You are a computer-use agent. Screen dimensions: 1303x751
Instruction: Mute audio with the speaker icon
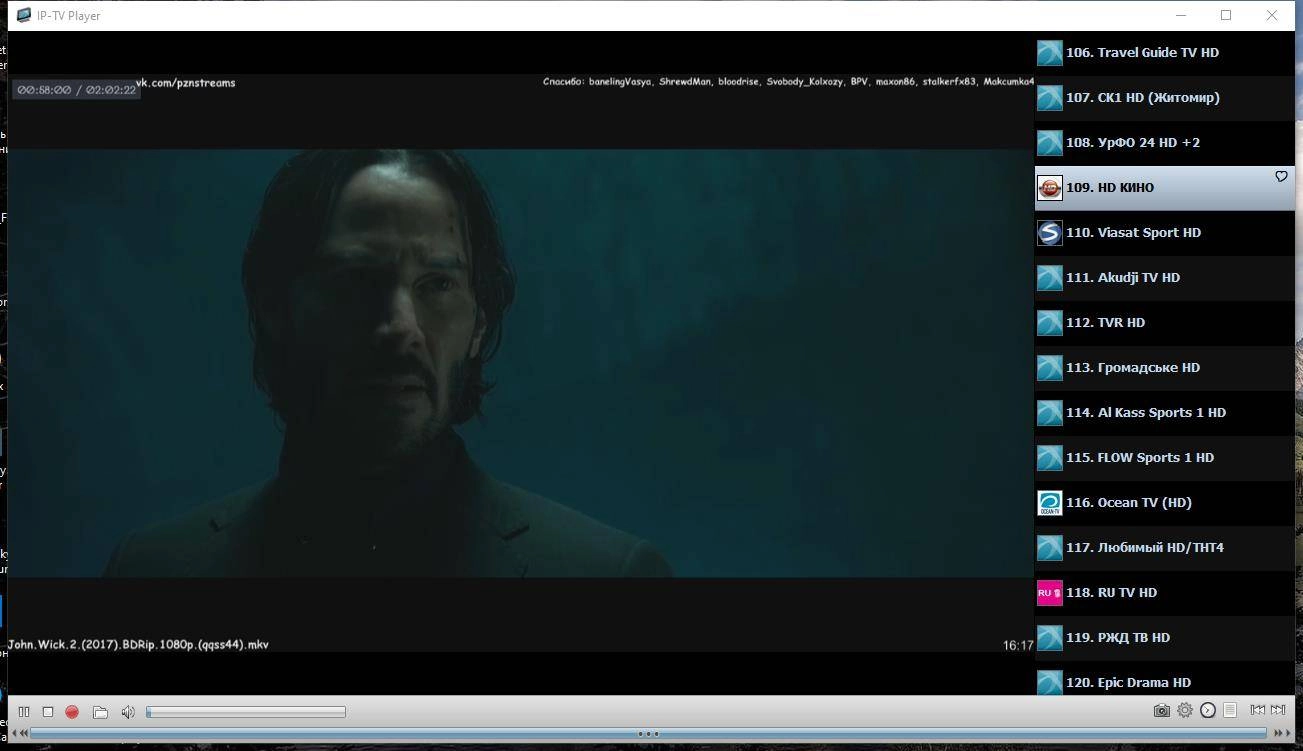coord(128,711)
